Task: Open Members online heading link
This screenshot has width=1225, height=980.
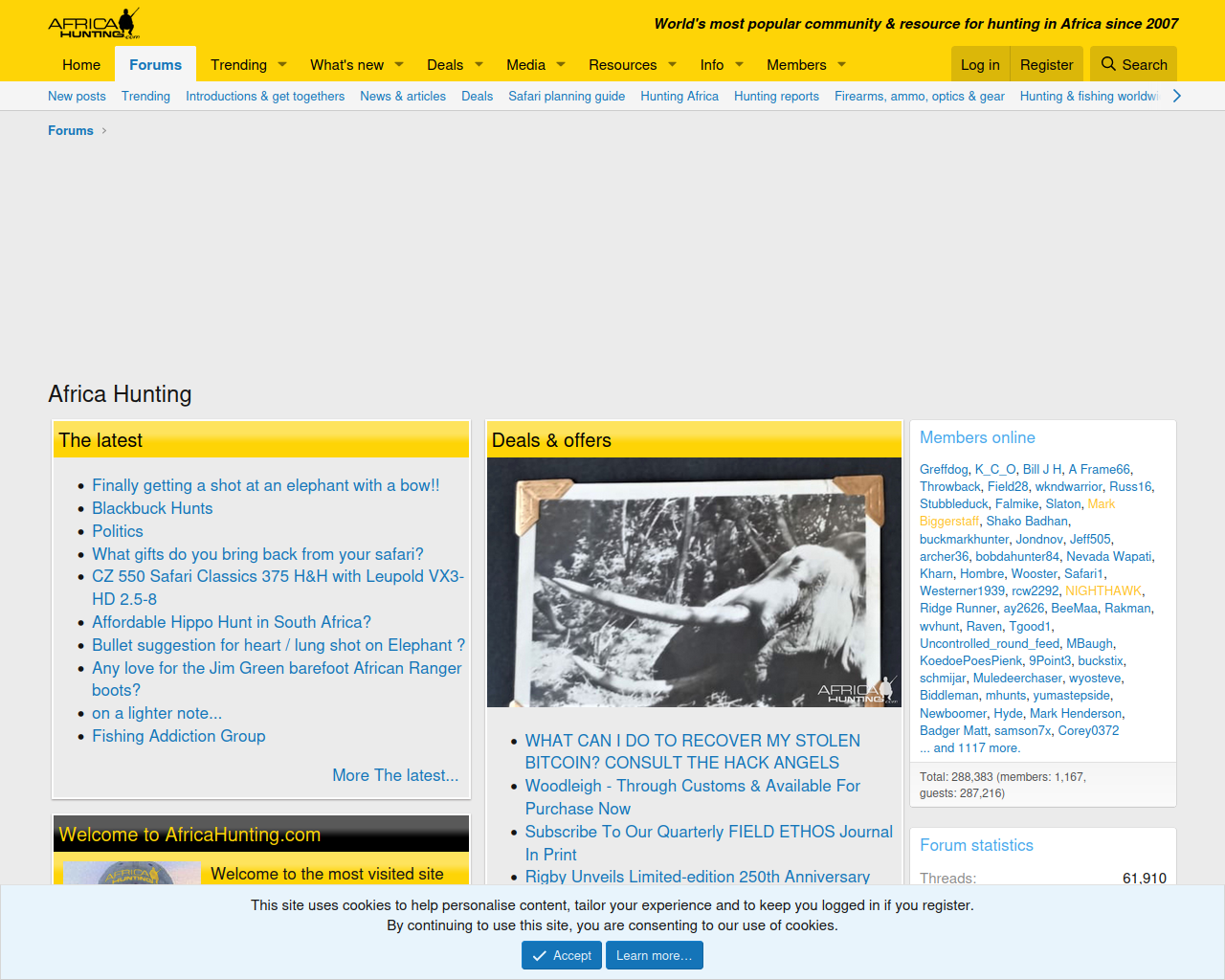Action: [977, 437]
